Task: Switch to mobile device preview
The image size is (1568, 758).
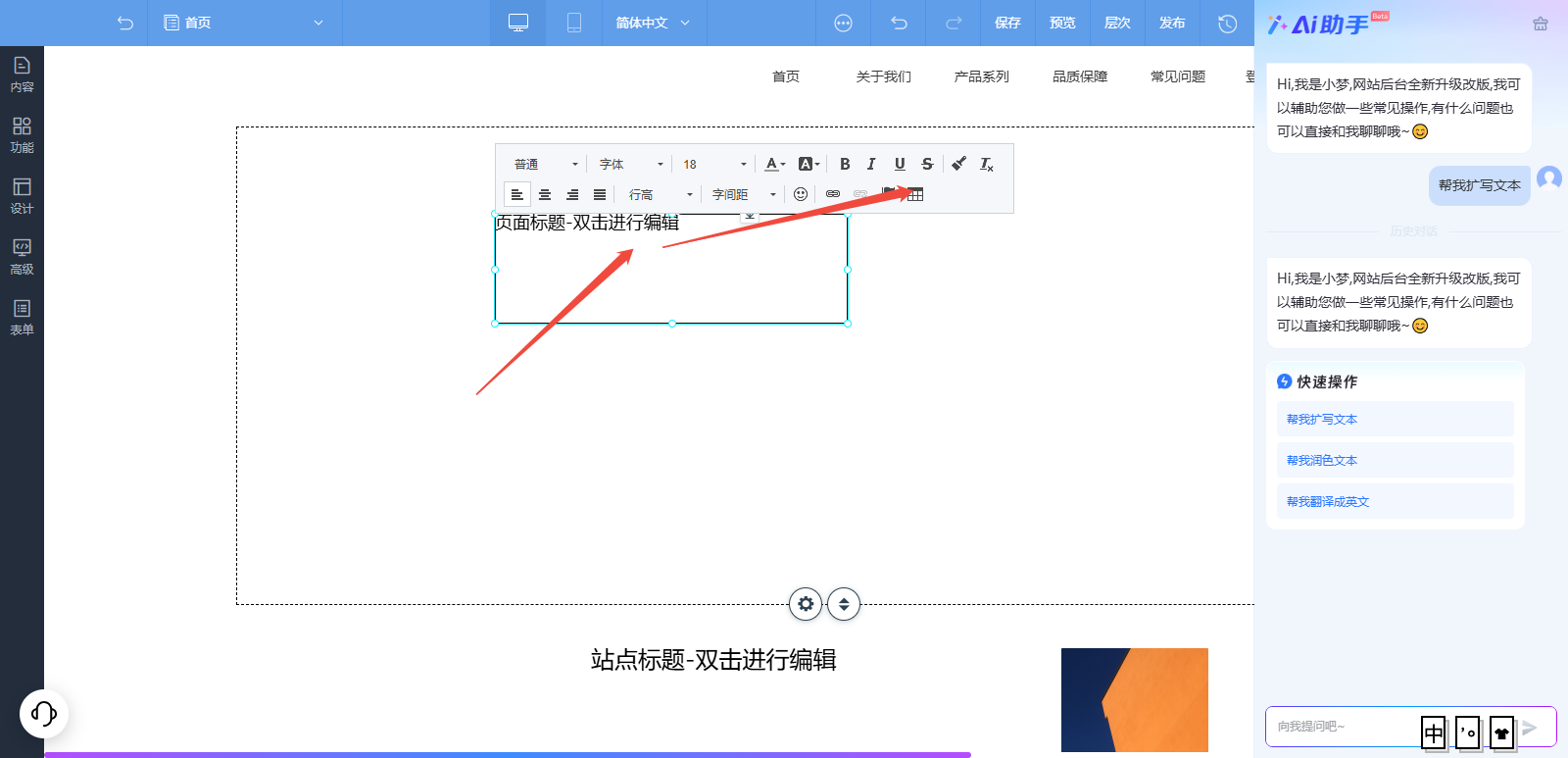Action: [574, 23]
